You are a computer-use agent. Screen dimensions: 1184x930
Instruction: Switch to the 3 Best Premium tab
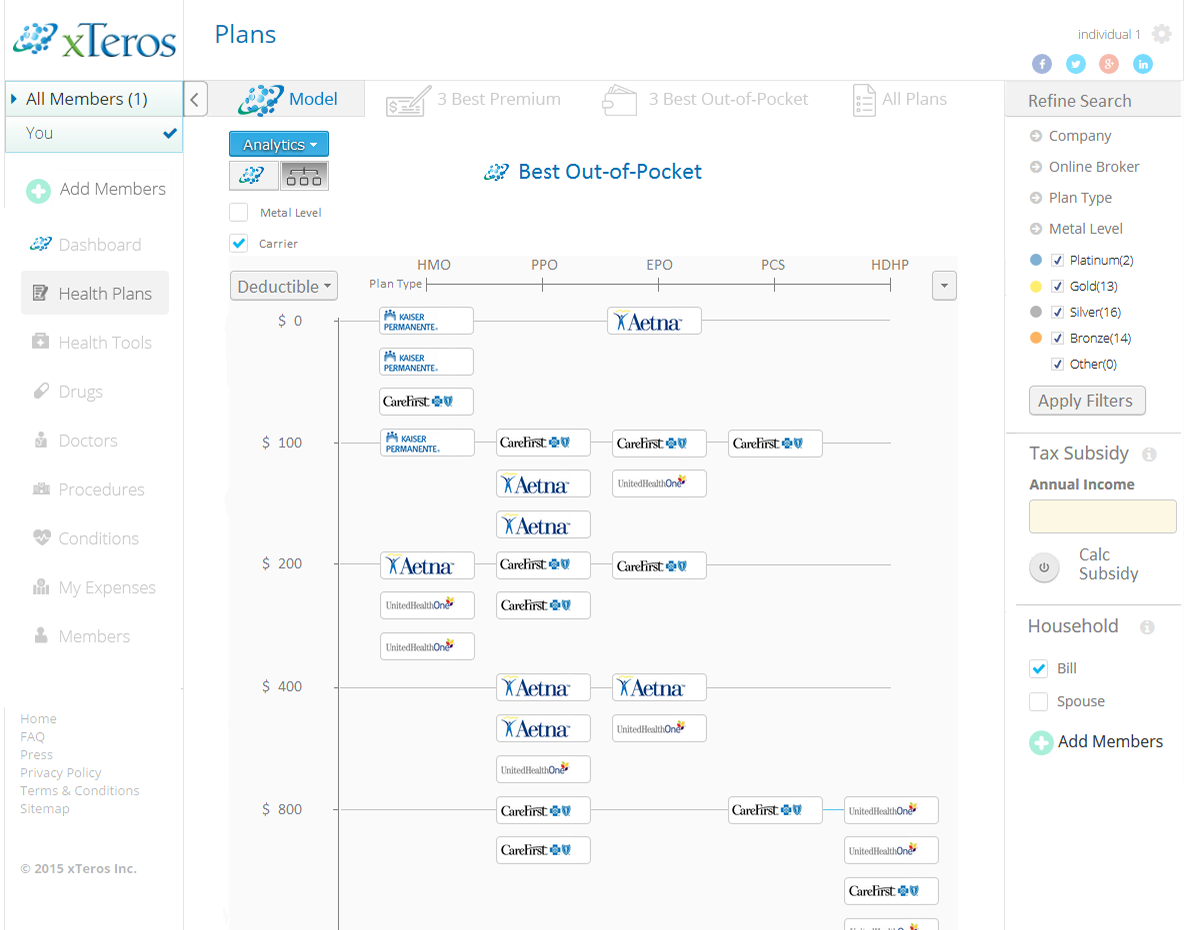(473, 99)
